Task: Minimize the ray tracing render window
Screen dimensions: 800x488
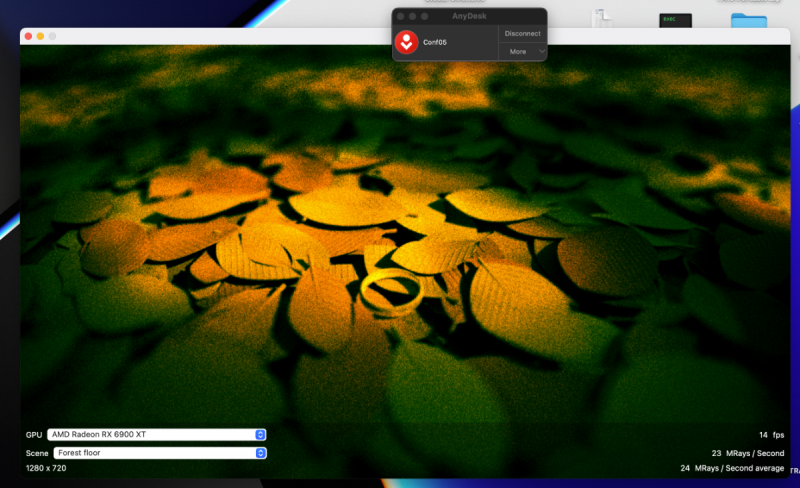Action: [40, 36]
